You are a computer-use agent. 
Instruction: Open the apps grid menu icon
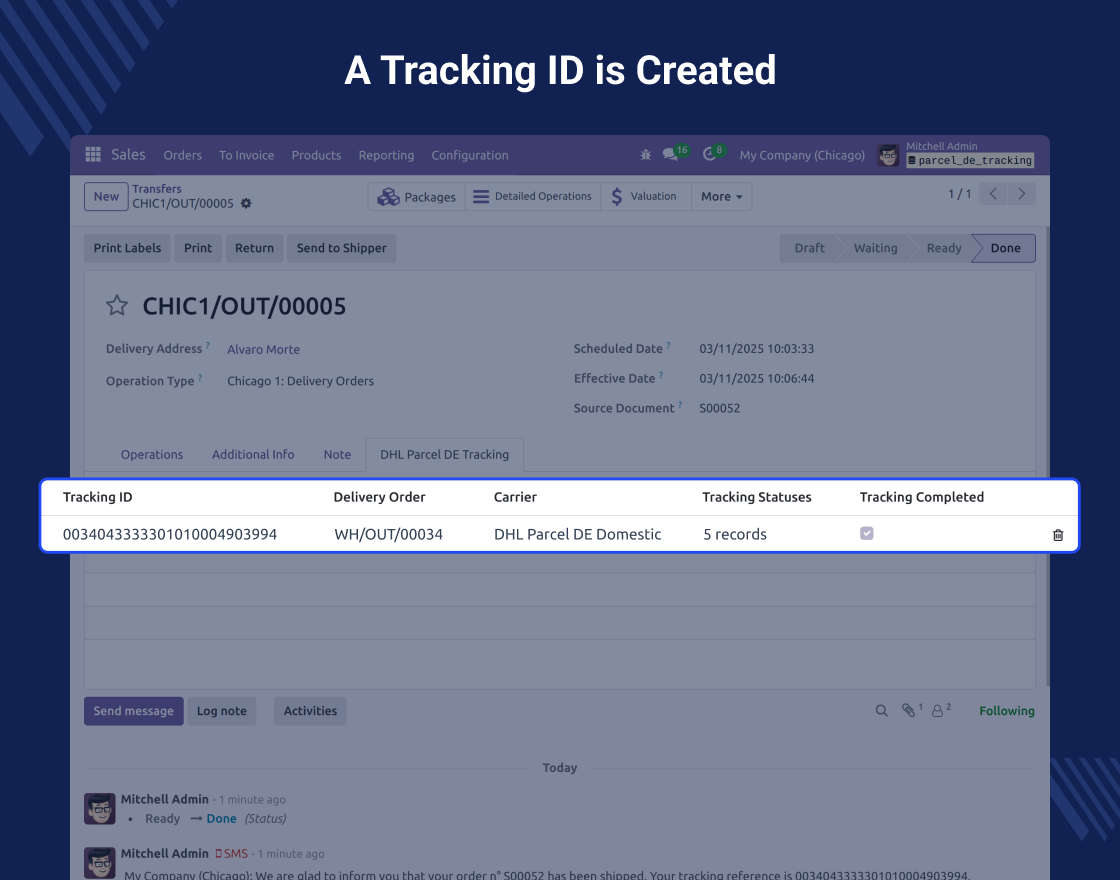click(x=93, y=155)
